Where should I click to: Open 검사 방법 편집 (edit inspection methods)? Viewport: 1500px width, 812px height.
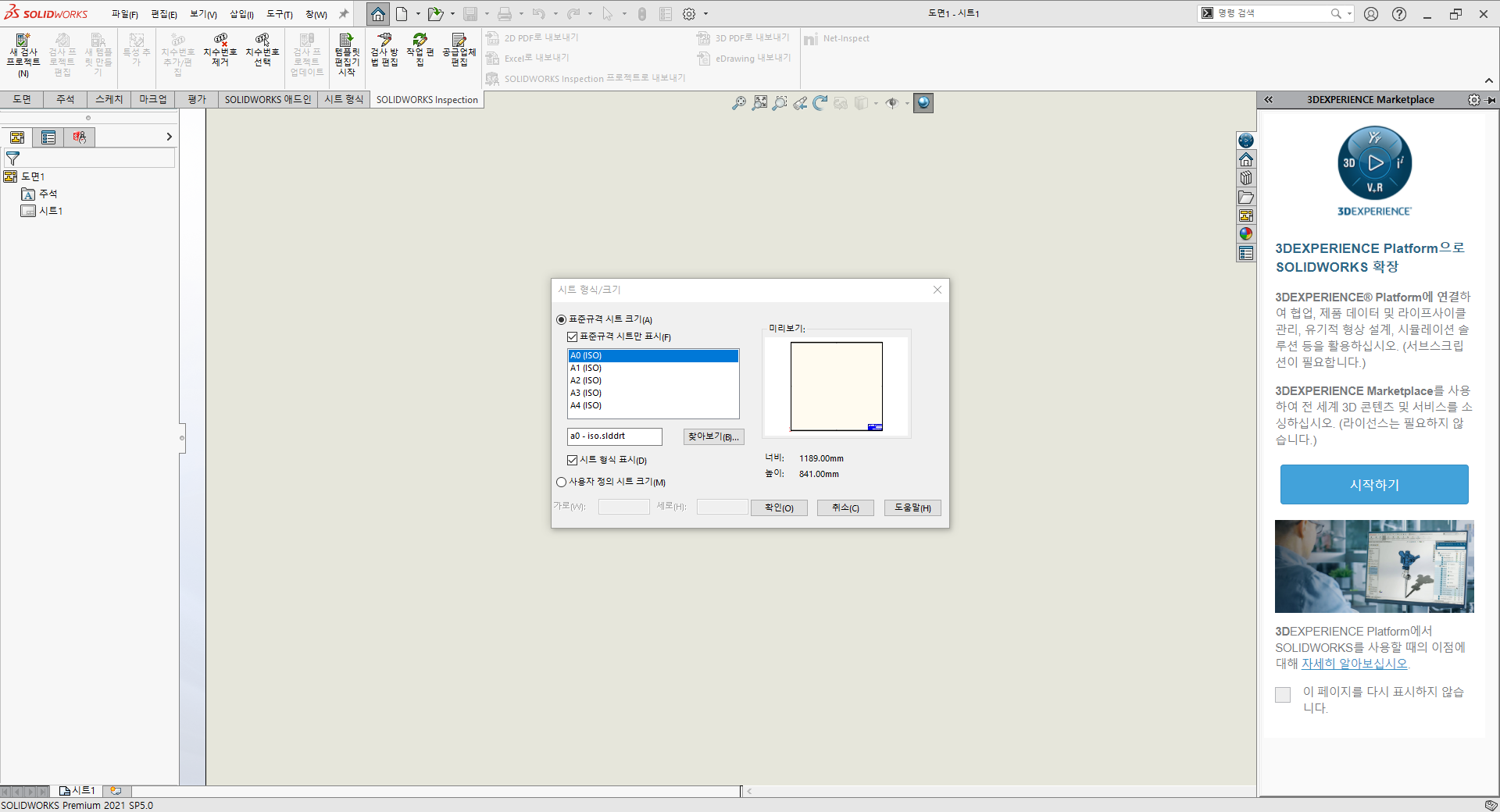[384, 50]
